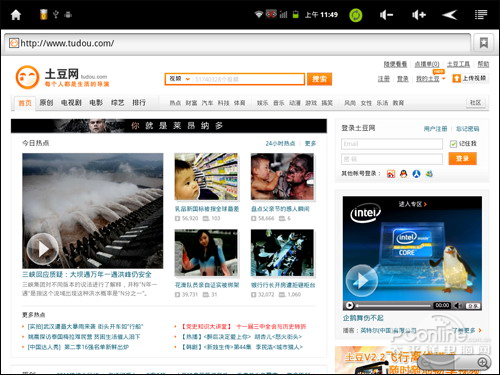Tap the back arrow in the status bar
Screen dimensions: 500x375
[450, 15]
